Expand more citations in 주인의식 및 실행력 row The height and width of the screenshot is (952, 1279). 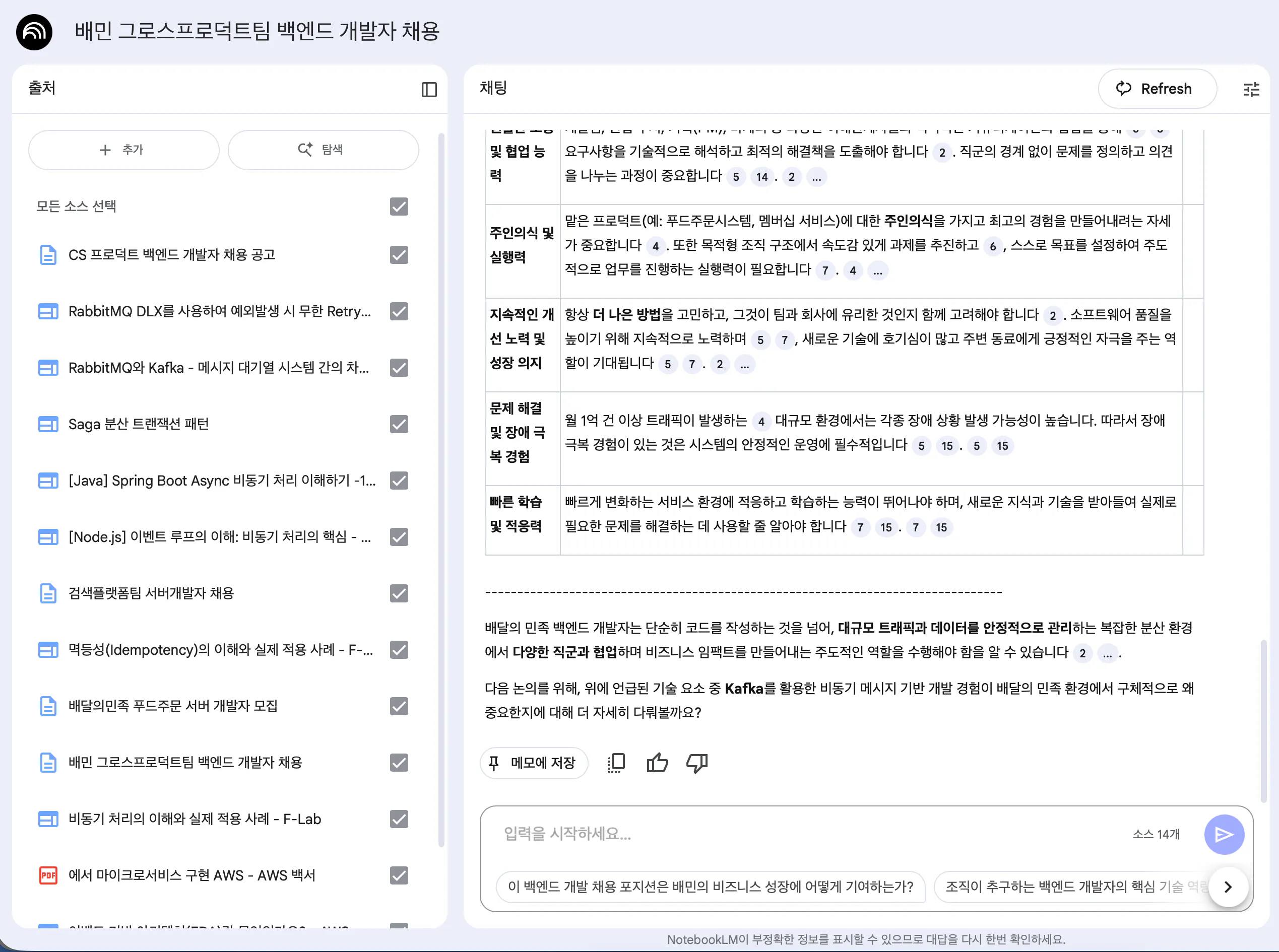pyautogui.click(x=877, y=271)
